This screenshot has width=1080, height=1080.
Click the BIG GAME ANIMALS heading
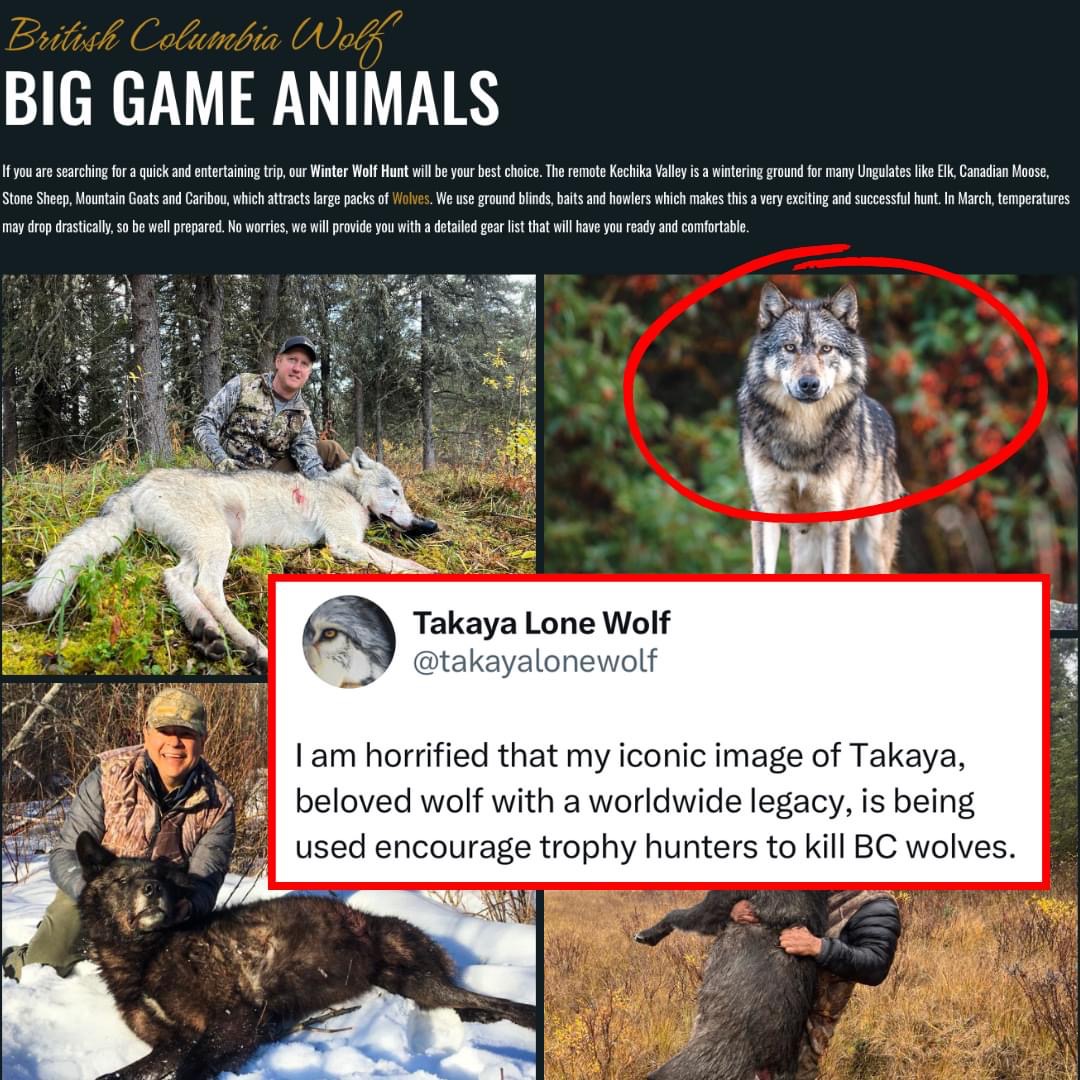coord(251,98)
